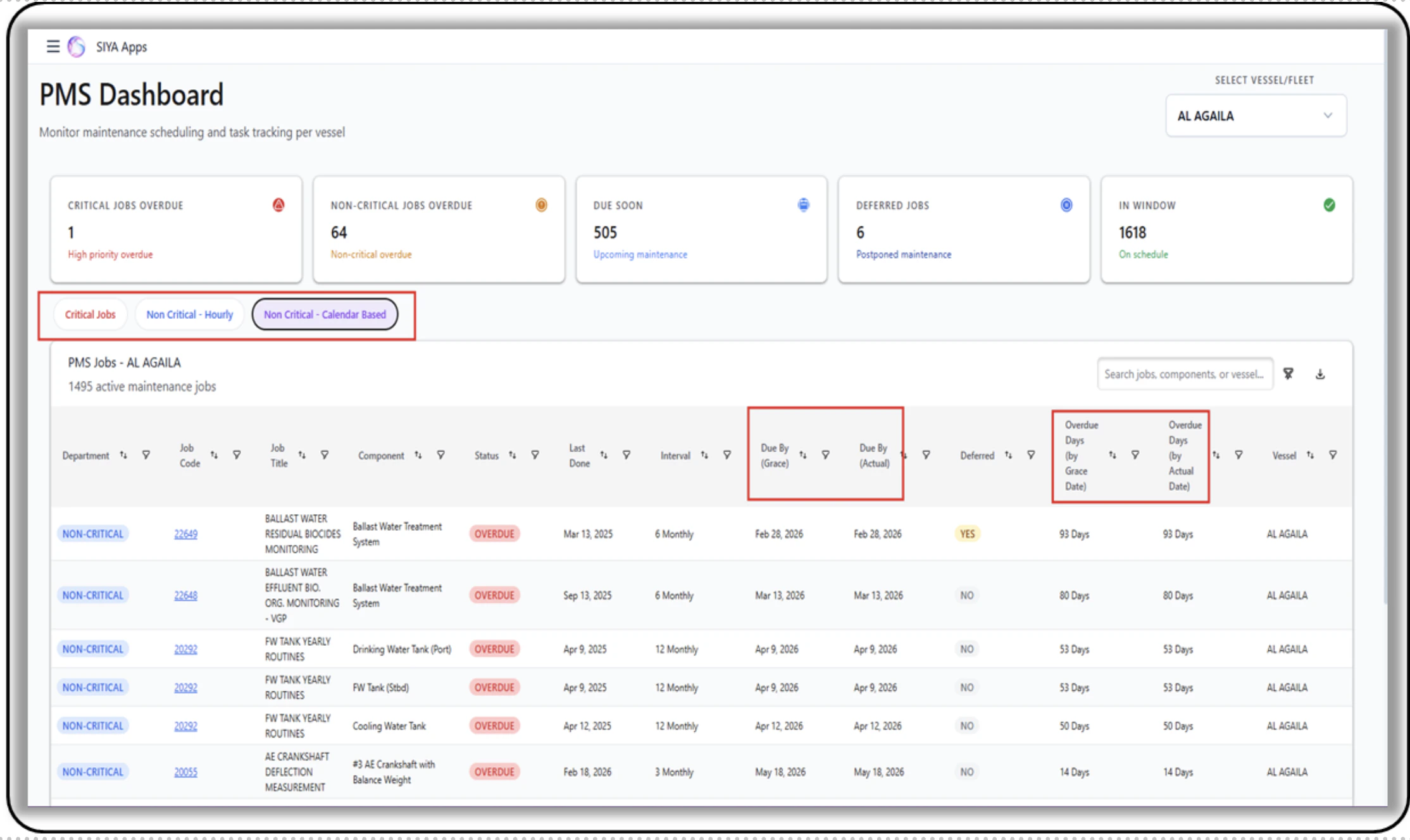Click the page vertical scrollbar
The image size is (1410, 840).
[1385, 316]
